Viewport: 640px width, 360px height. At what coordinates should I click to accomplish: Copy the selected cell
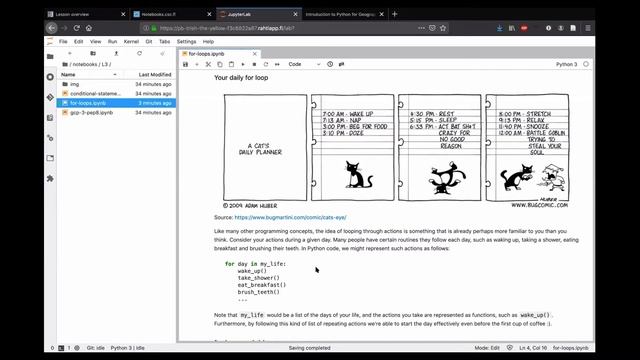(x=220, y=64)
